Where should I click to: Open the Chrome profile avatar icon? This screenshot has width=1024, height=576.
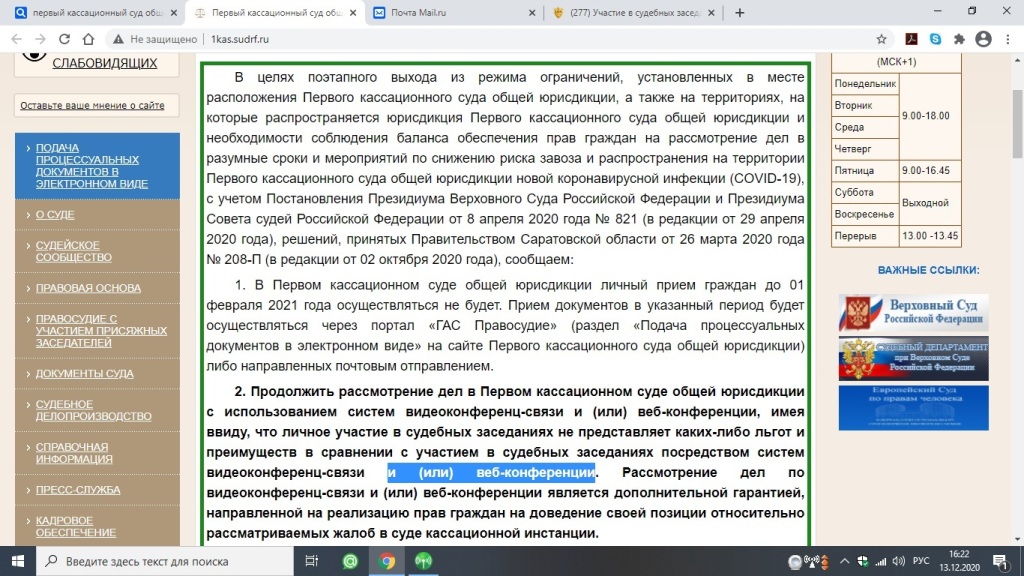coord(983,39)
